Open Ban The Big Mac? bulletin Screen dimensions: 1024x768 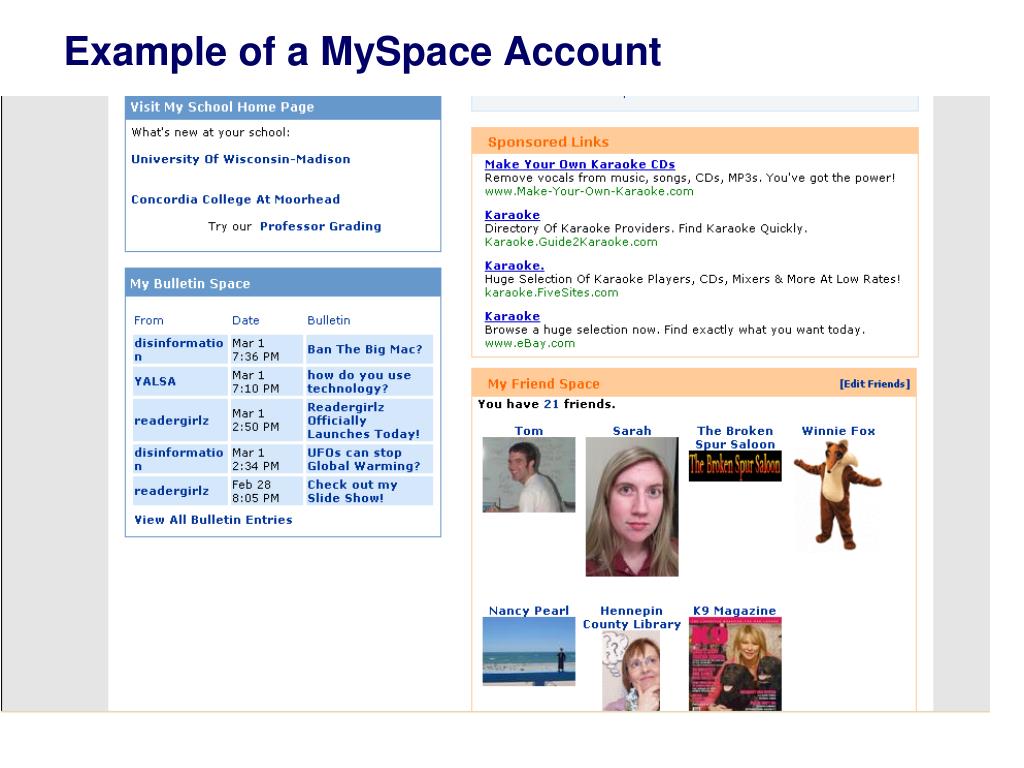pos(365,349)
